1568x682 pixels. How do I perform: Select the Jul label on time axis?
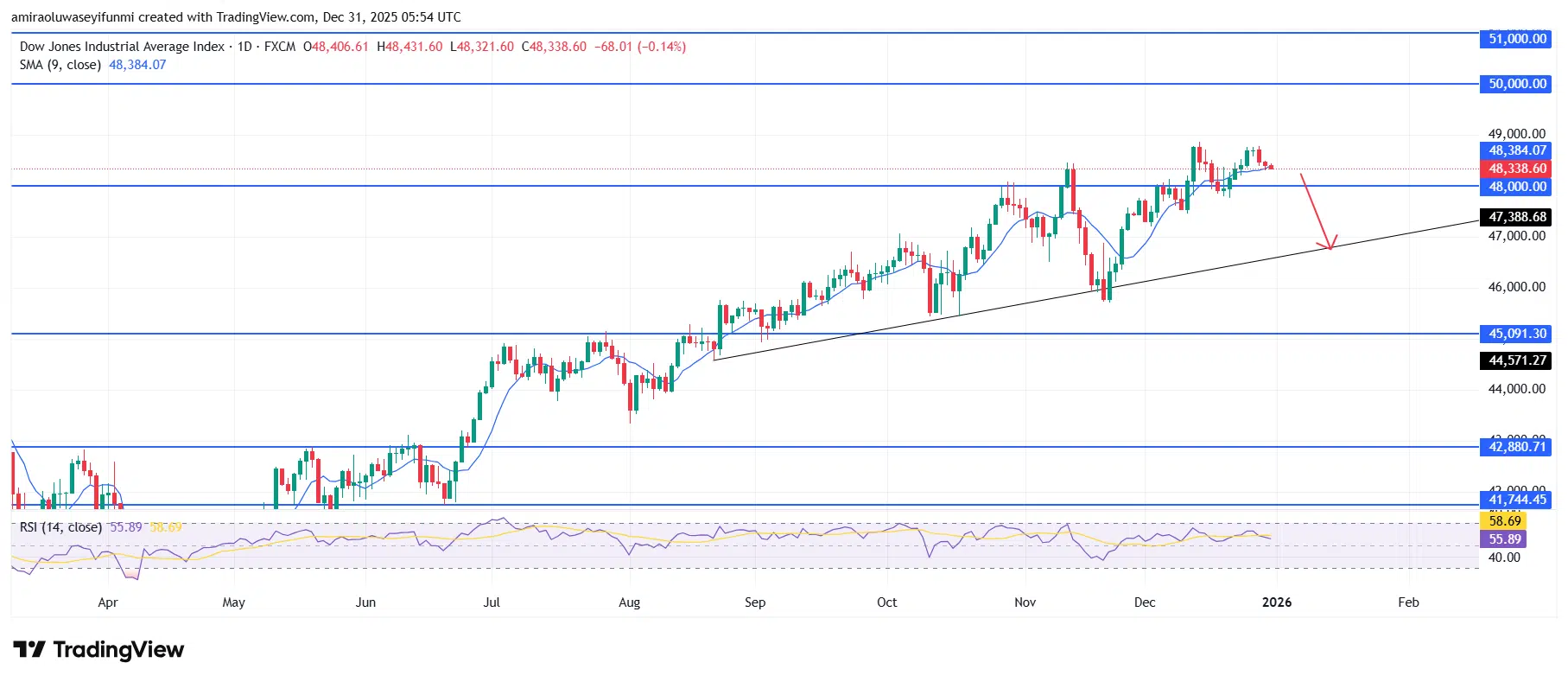tap(492, 602)
